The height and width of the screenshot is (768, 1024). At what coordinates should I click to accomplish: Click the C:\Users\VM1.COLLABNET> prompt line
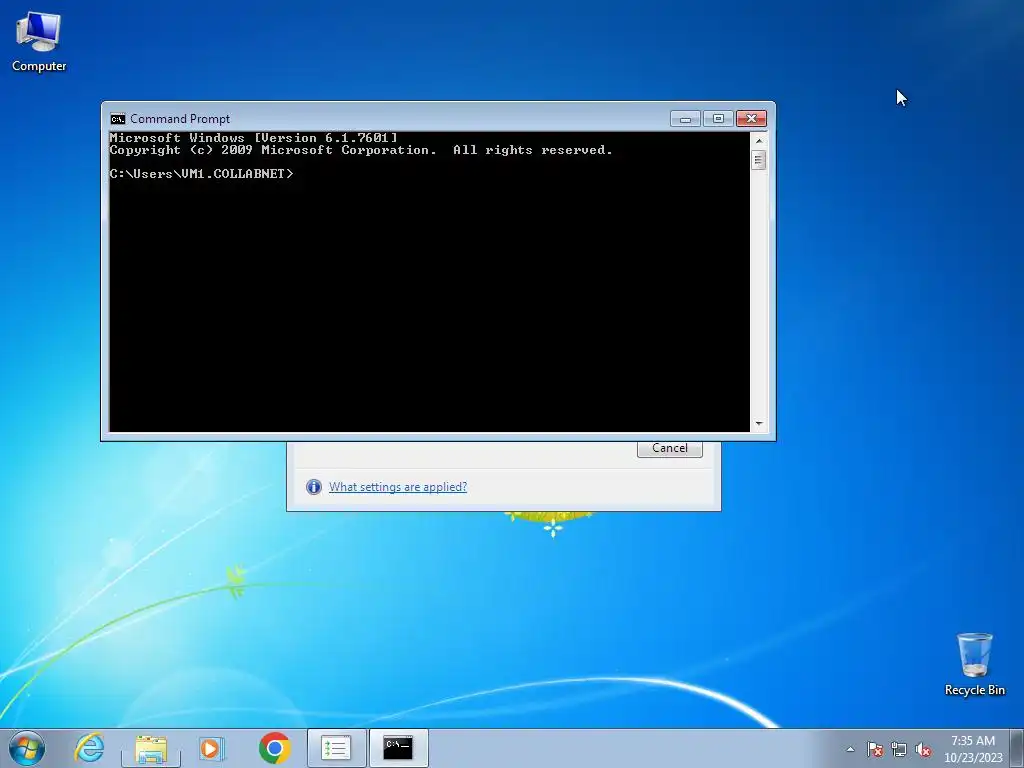[202, 174]
